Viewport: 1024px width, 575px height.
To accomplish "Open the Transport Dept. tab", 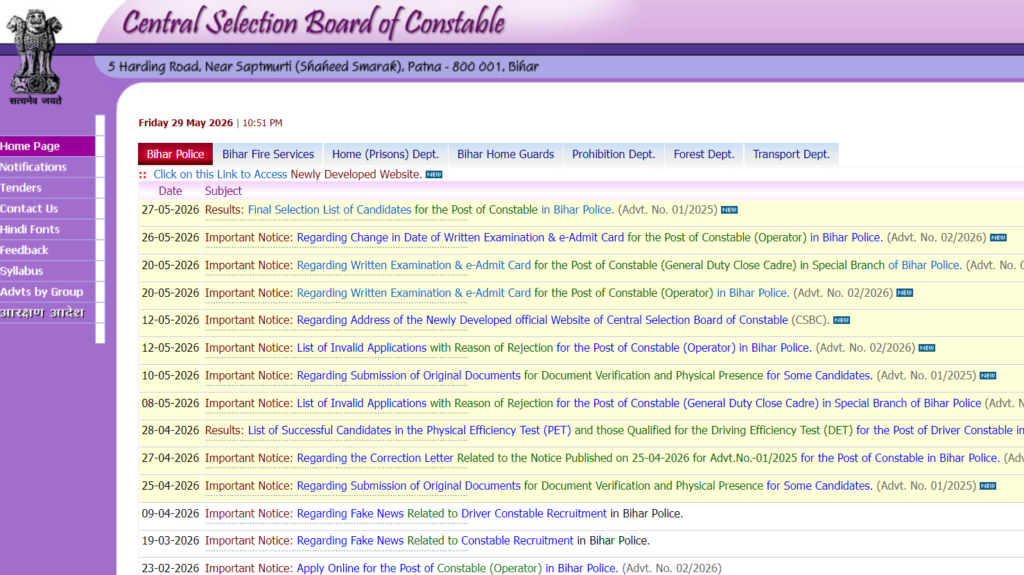I will (x=792, y=154).
